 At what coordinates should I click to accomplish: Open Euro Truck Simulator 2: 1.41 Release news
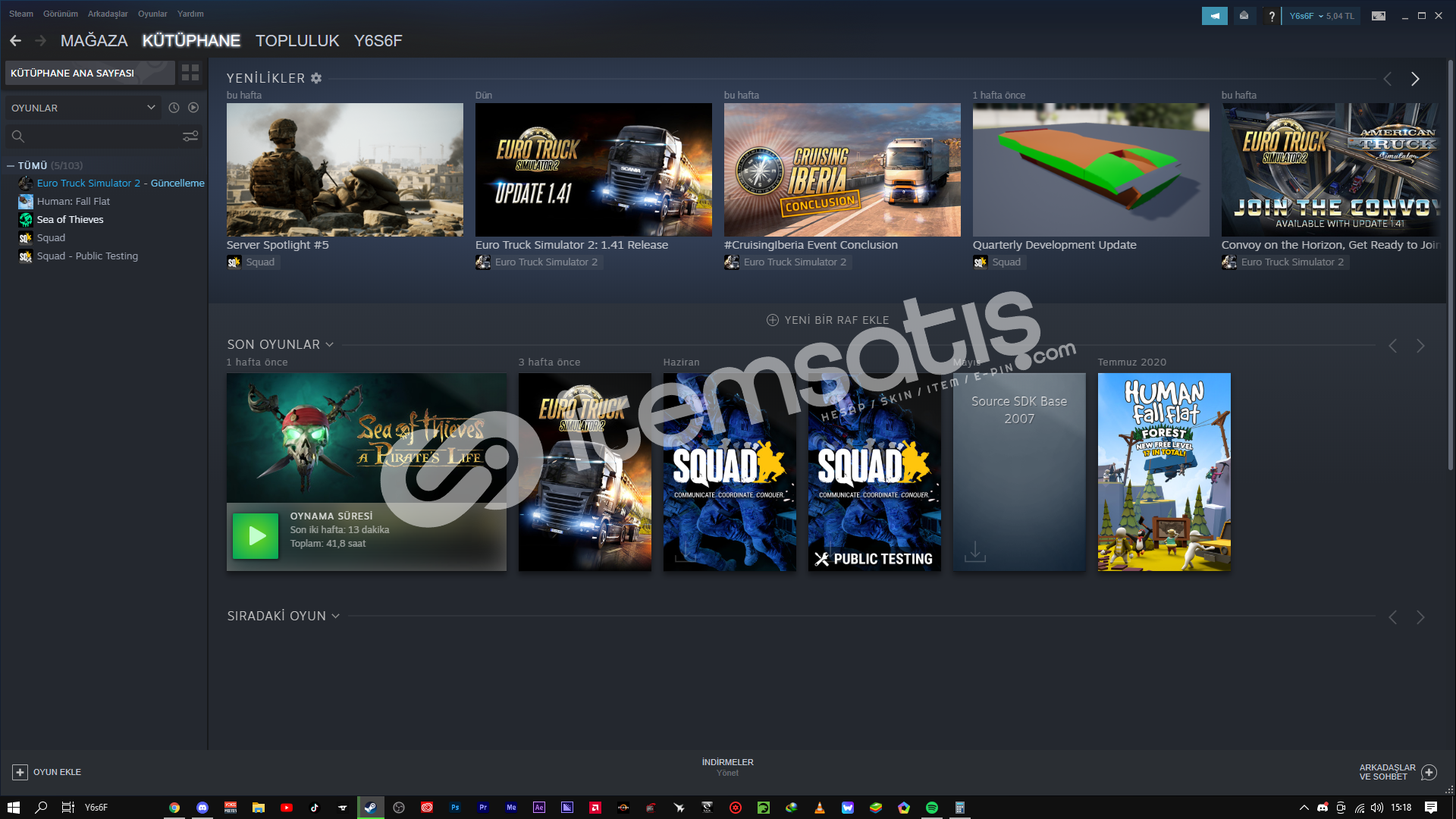pyautogui.click(x=594, y=170)
